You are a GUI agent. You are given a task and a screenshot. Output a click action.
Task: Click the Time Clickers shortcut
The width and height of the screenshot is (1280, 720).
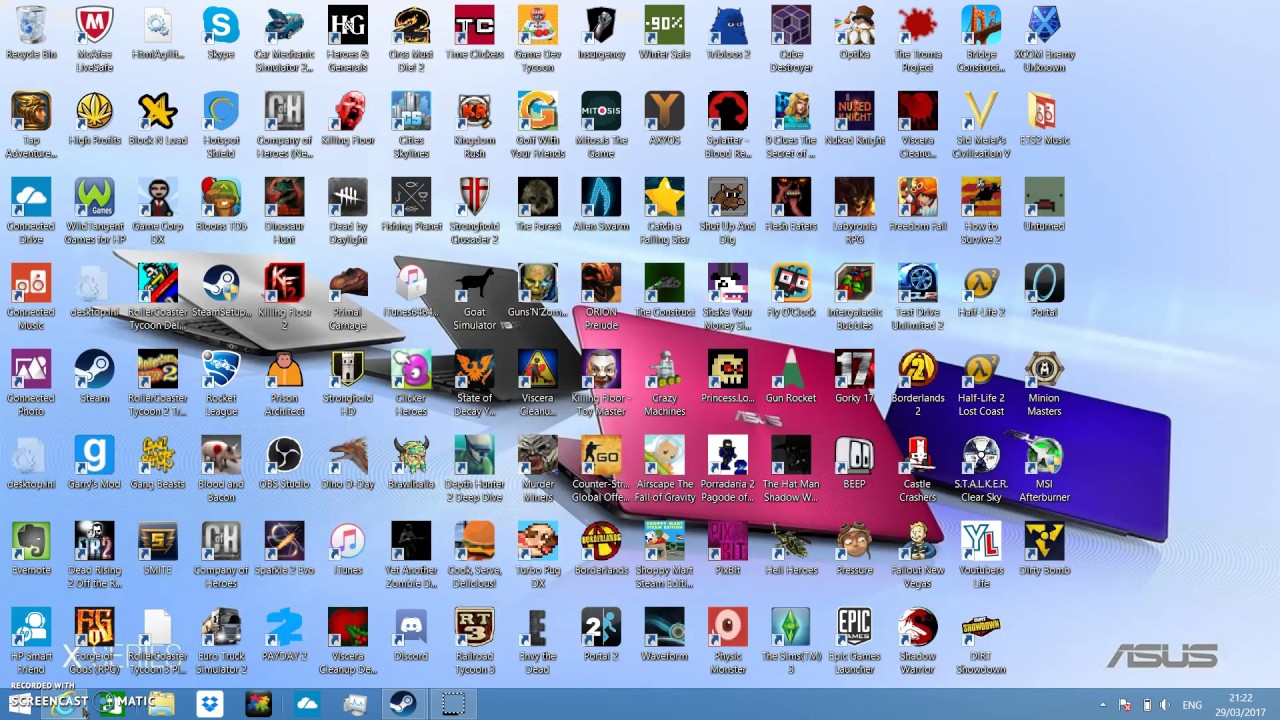pyautogui.click(x=474, y=33)
